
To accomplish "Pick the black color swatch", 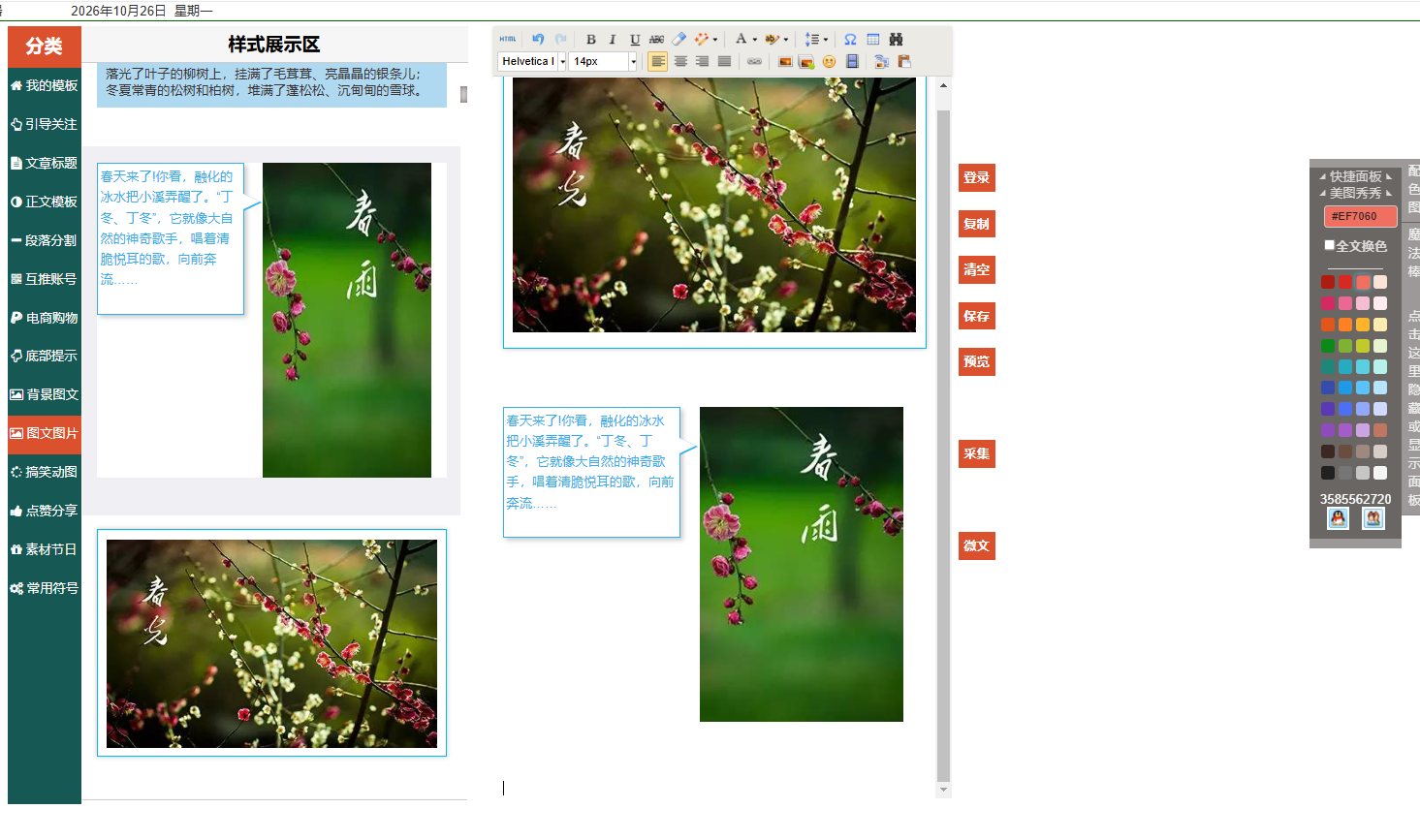I will (1328, 473).
